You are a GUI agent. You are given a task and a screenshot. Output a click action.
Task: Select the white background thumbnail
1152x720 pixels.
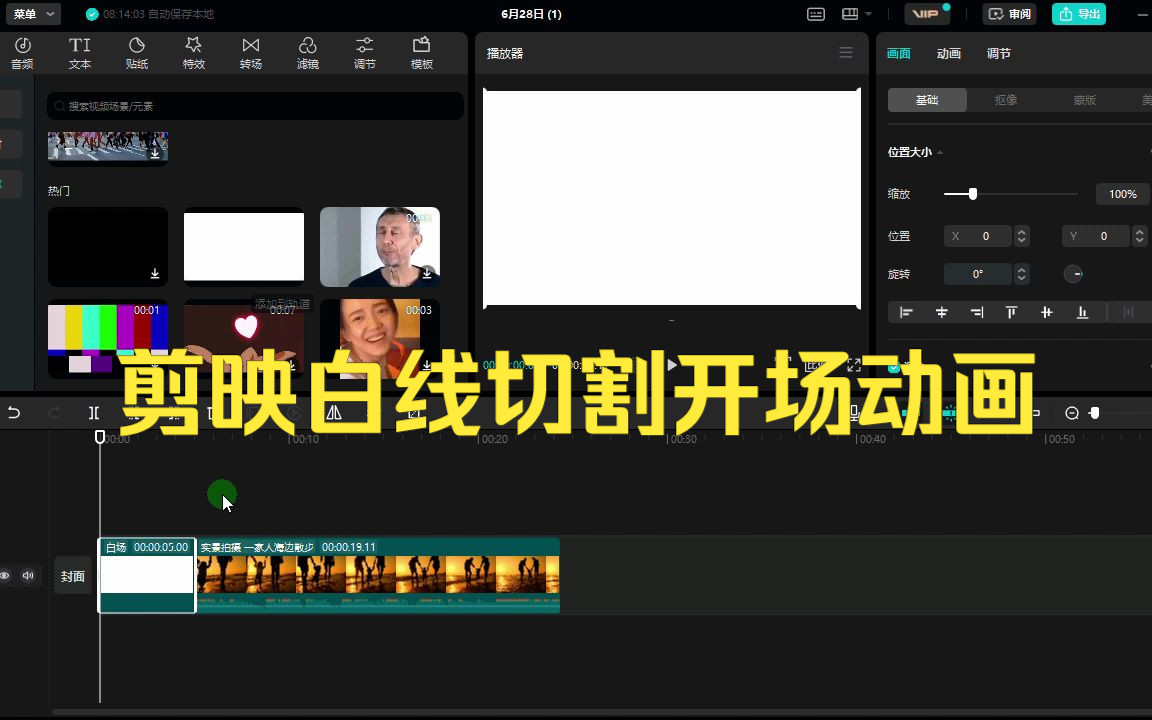pos(244,247)
